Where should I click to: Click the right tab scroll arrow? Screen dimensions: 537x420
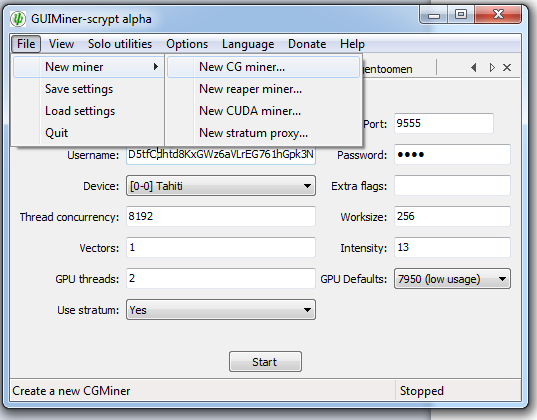(492, 67)
